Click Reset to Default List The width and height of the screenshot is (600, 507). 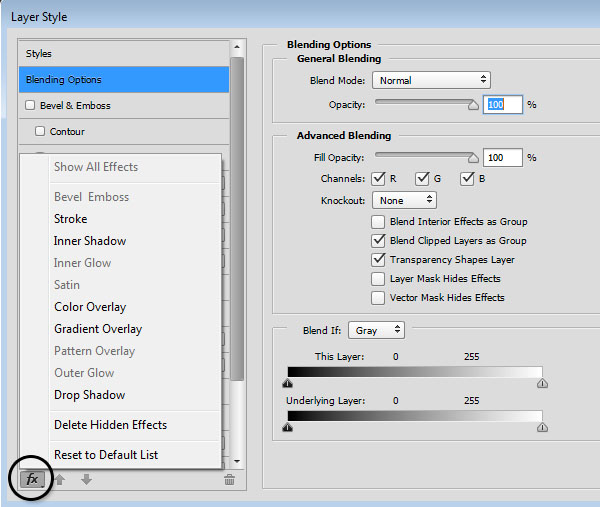tap(106, 455)
